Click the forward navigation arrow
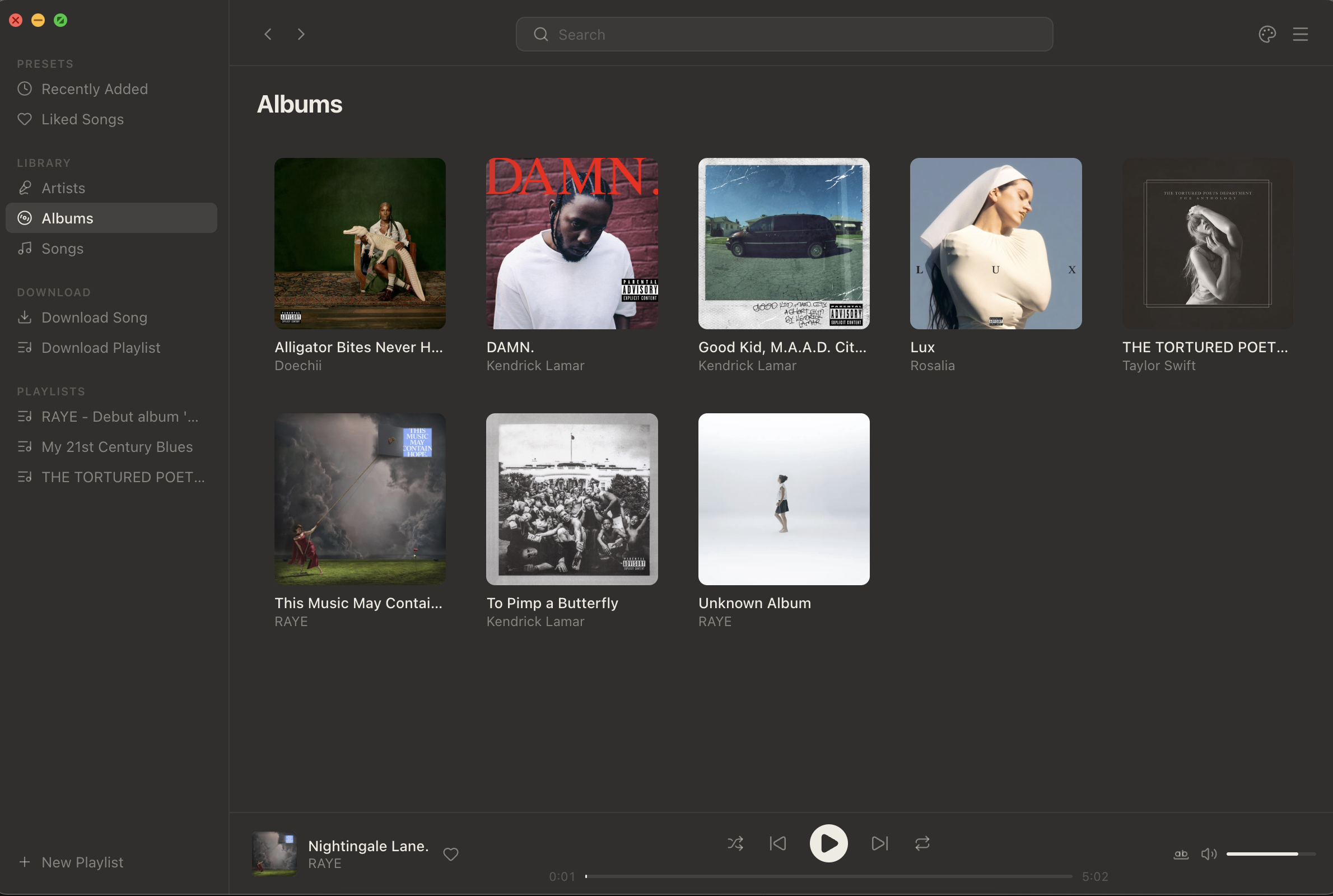 301,34
